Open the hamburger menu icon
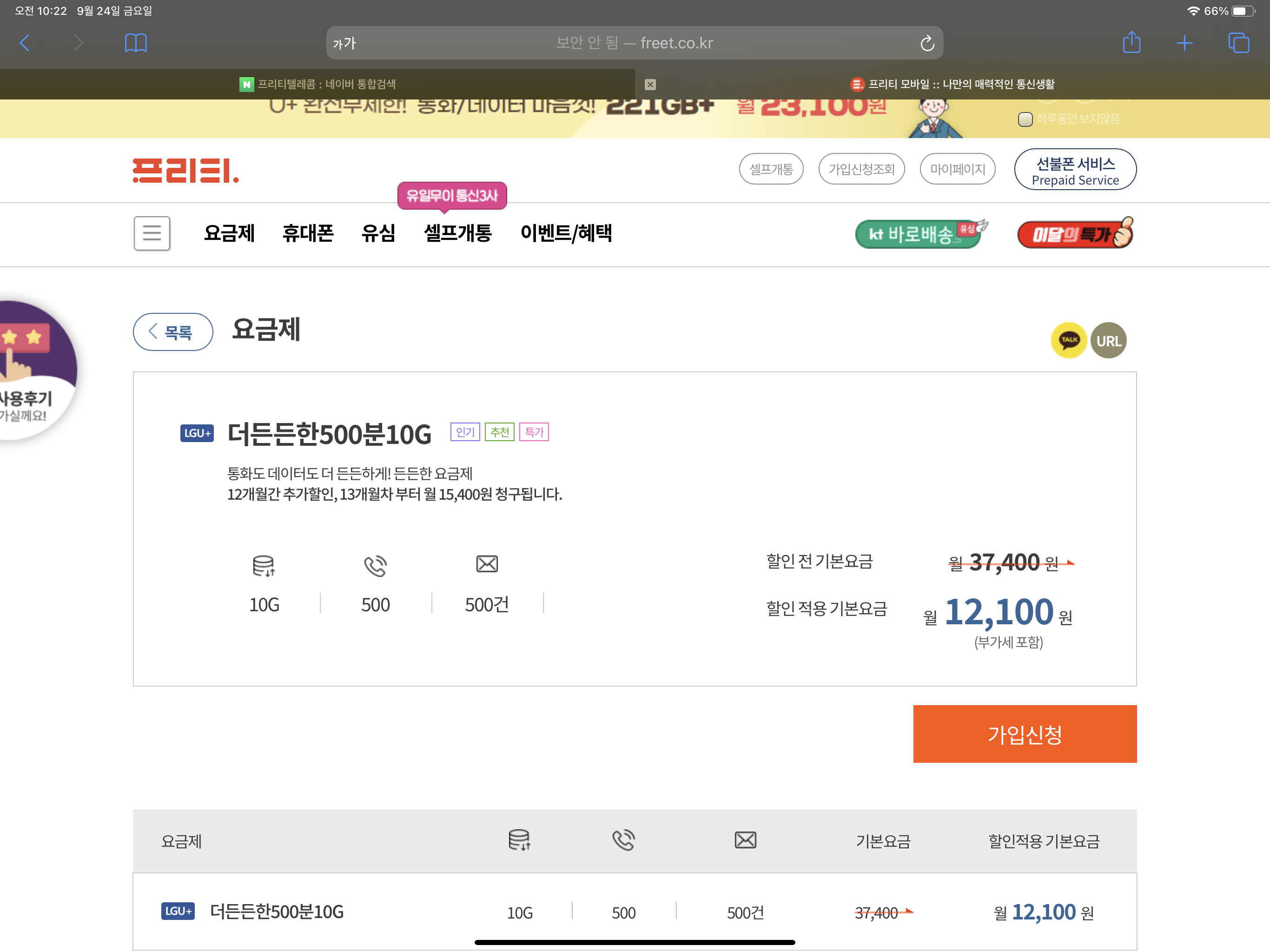The width and height of the screenshot is (1270, 952). click(x=152, y=233)
